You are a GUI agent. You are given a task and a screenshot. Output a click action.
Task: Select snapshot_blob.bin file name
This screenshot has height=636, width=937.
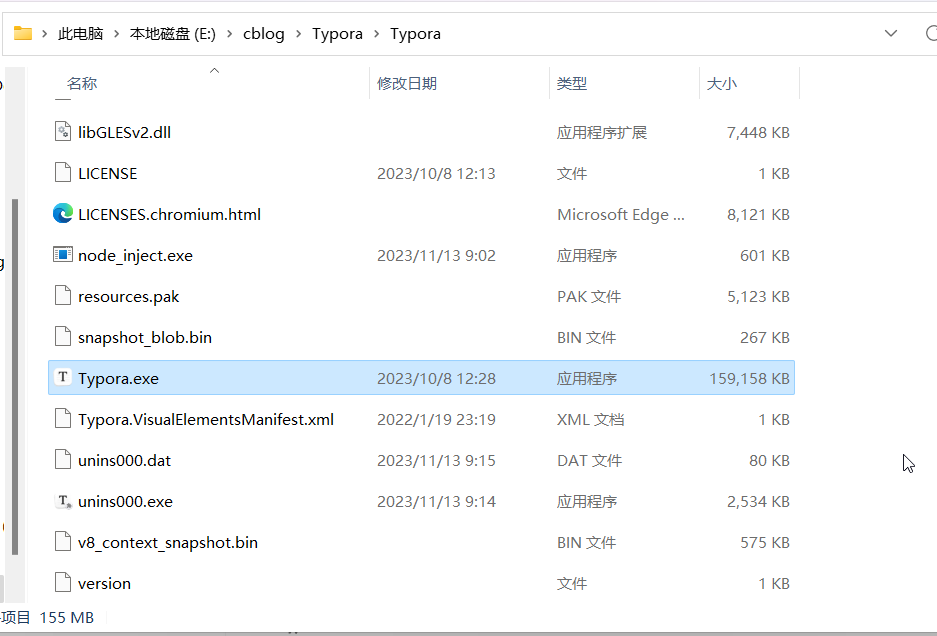[x=145, y=337]
